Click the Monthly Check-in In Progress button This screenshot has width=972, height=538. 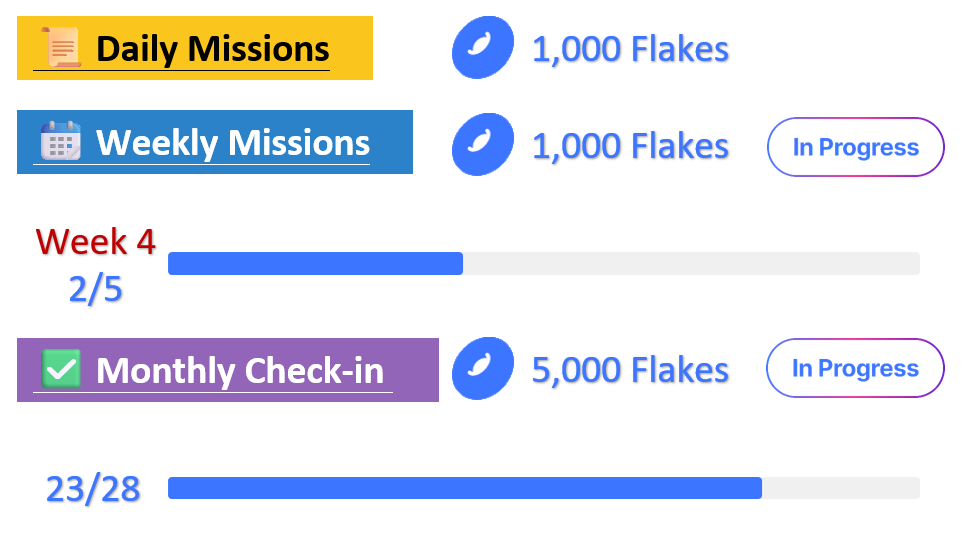(x=855, y=368)
